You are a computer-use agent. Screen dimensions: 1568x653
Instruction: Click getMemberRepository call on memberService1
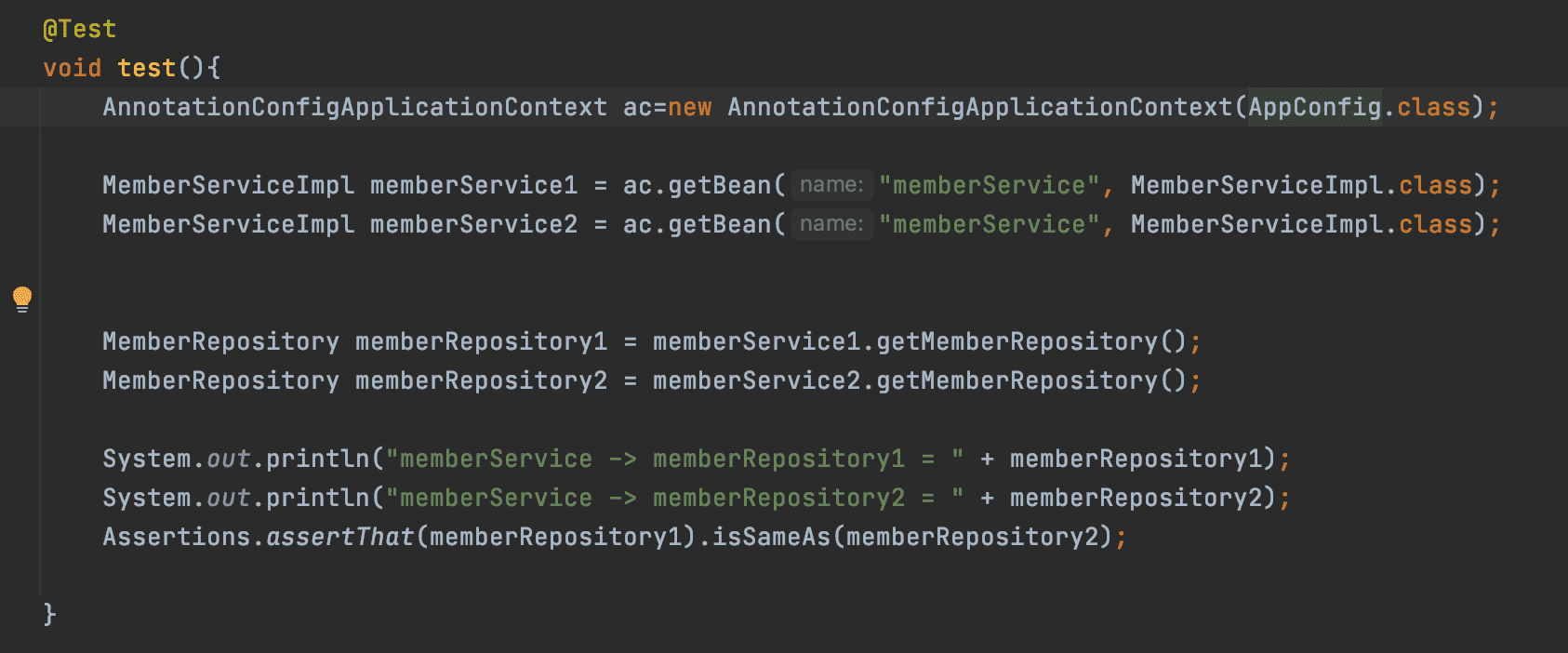point(1017,341)
